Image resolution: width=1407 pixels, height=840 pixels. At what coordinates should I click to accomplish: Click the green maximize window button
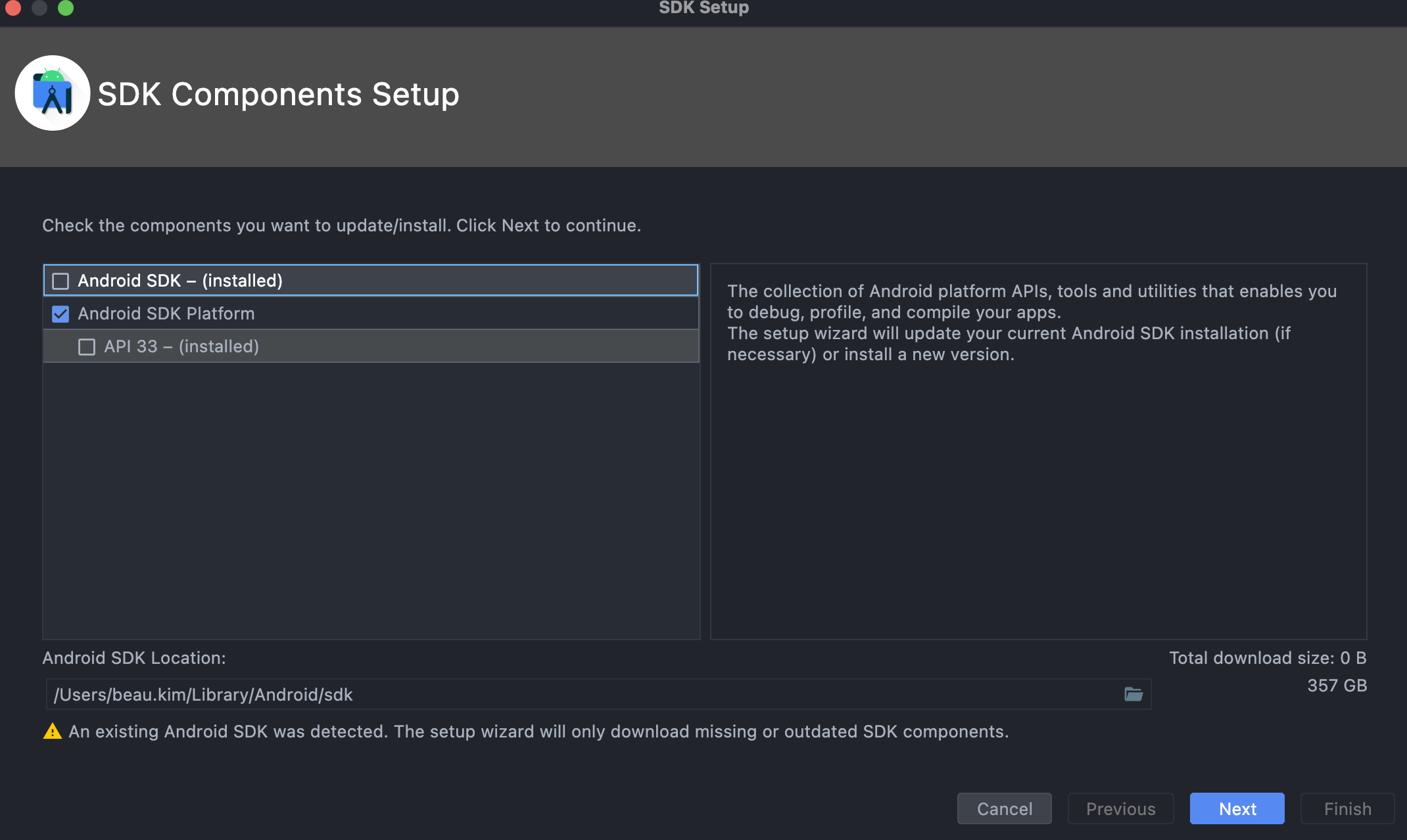click(x=66, y=8)
